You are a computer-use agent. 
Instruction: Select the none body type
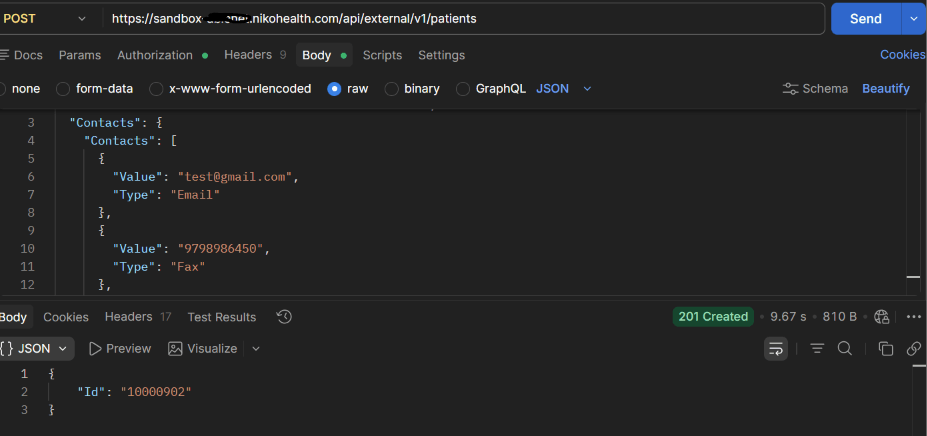point(20,89)
